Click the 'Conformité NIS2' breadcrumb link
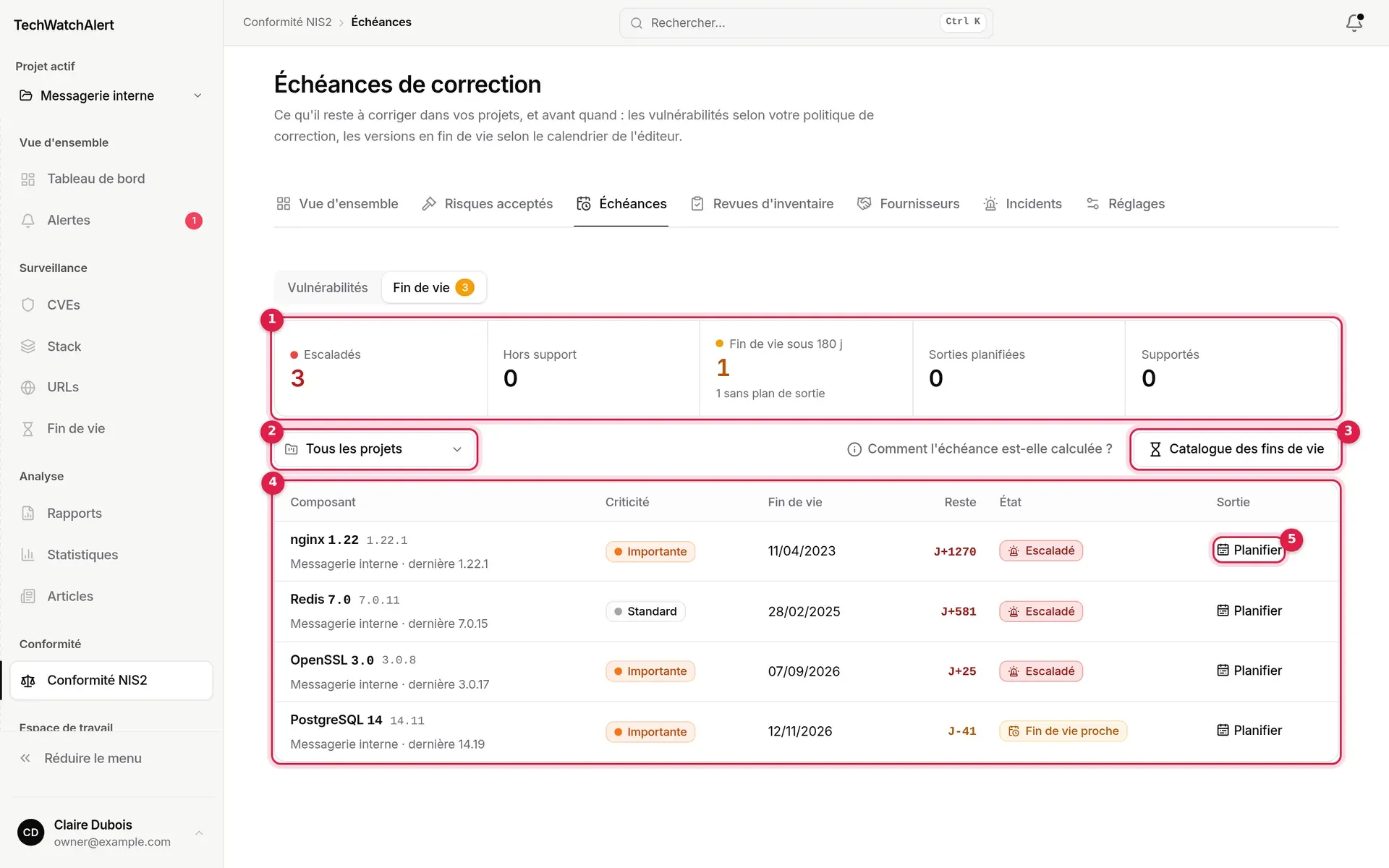 (287, 22)
